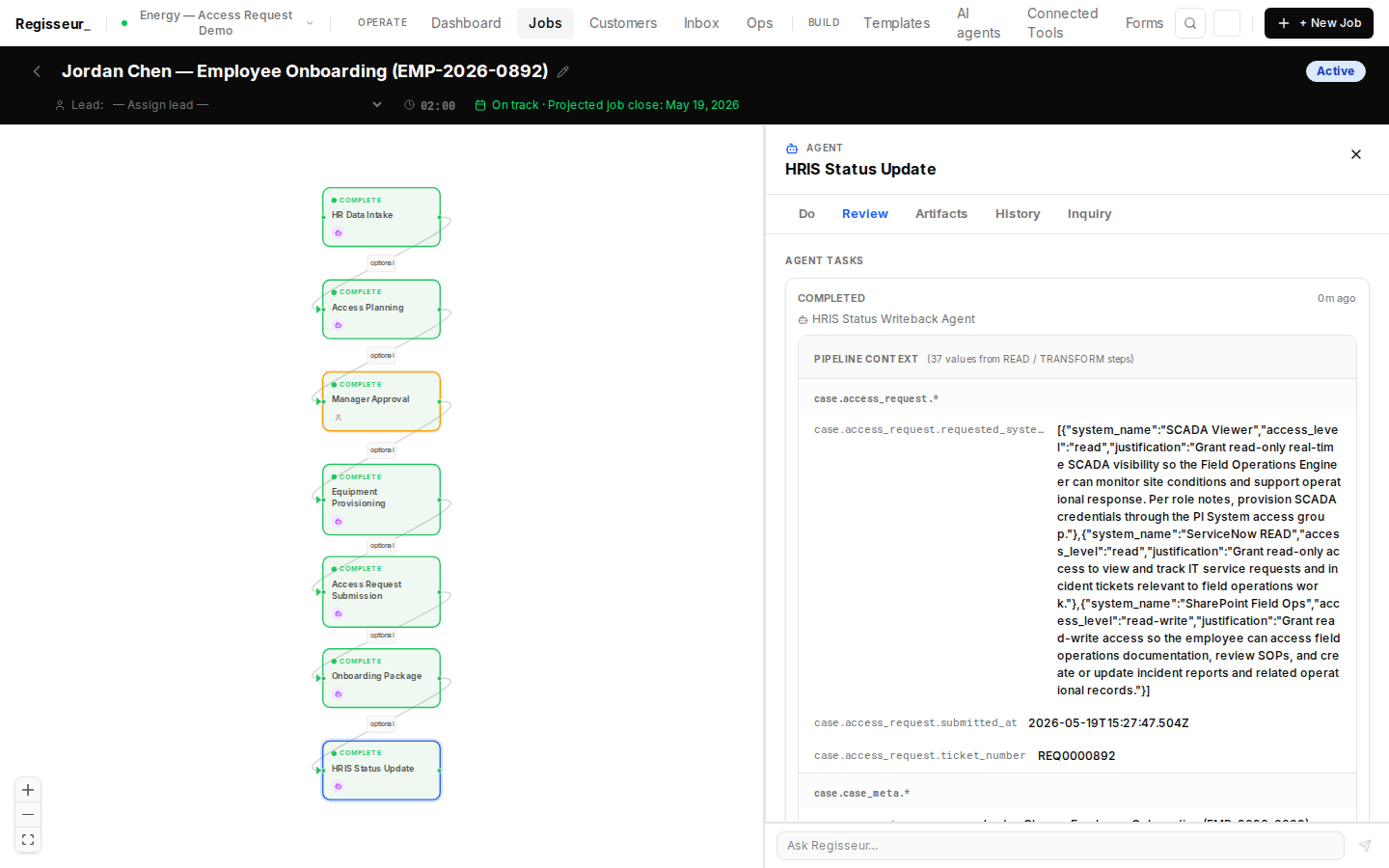
Task: Close the HRIS Status Update agent panel
Action: click(1356, 154)
